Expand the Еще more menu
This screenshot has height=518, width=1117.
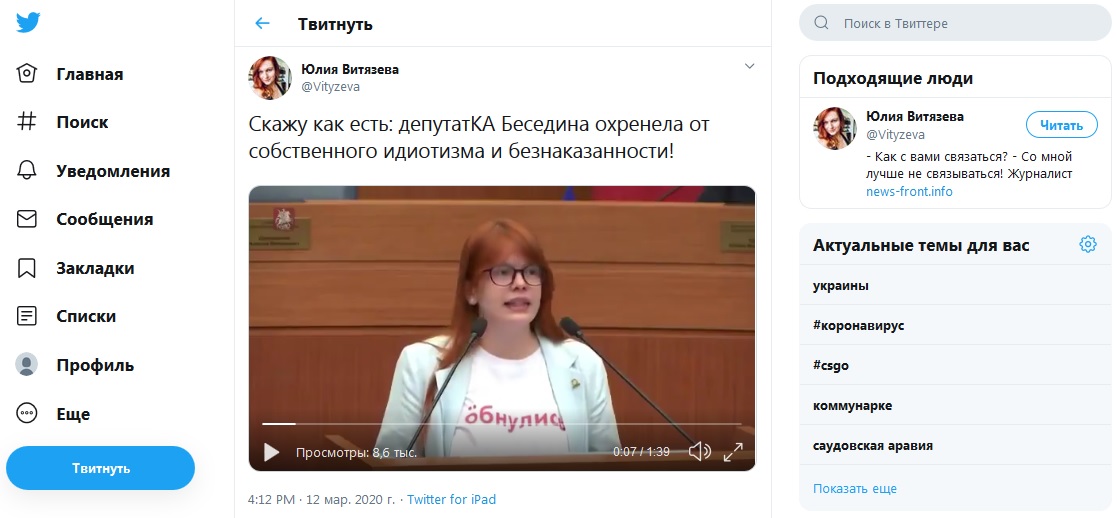tap(53, 413)
